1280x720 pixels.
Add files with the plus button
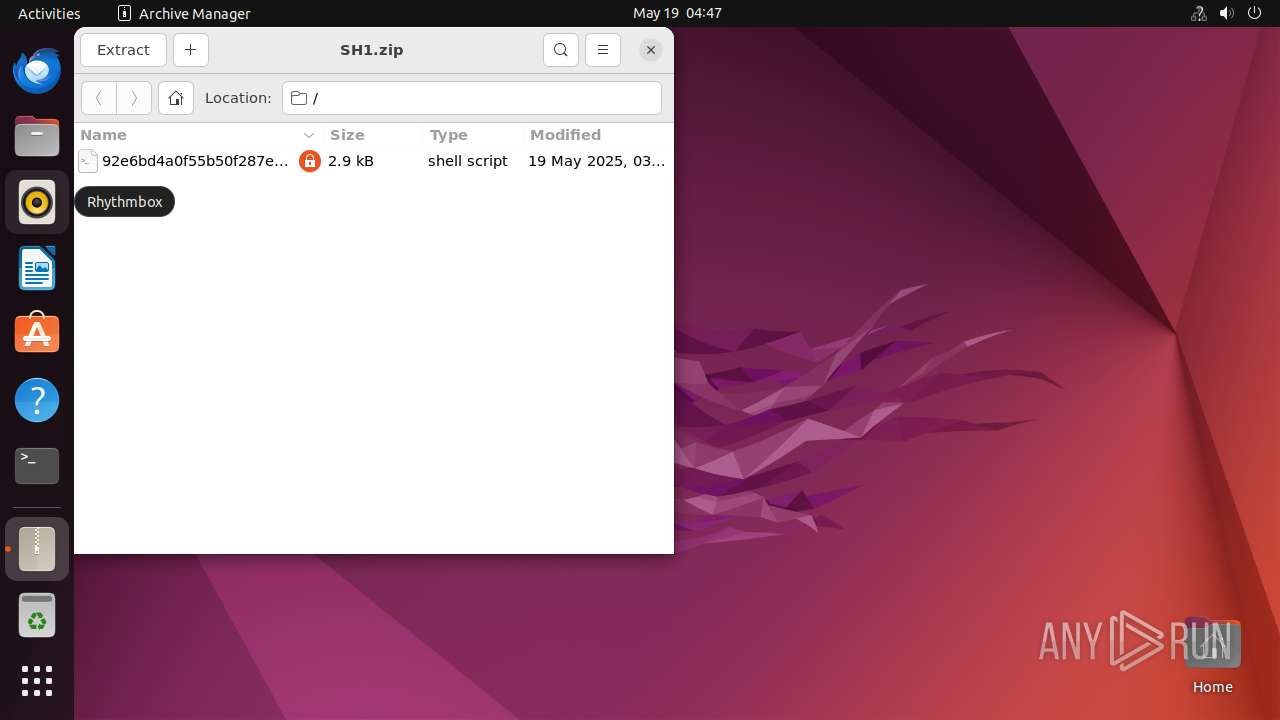pos(190,50)
